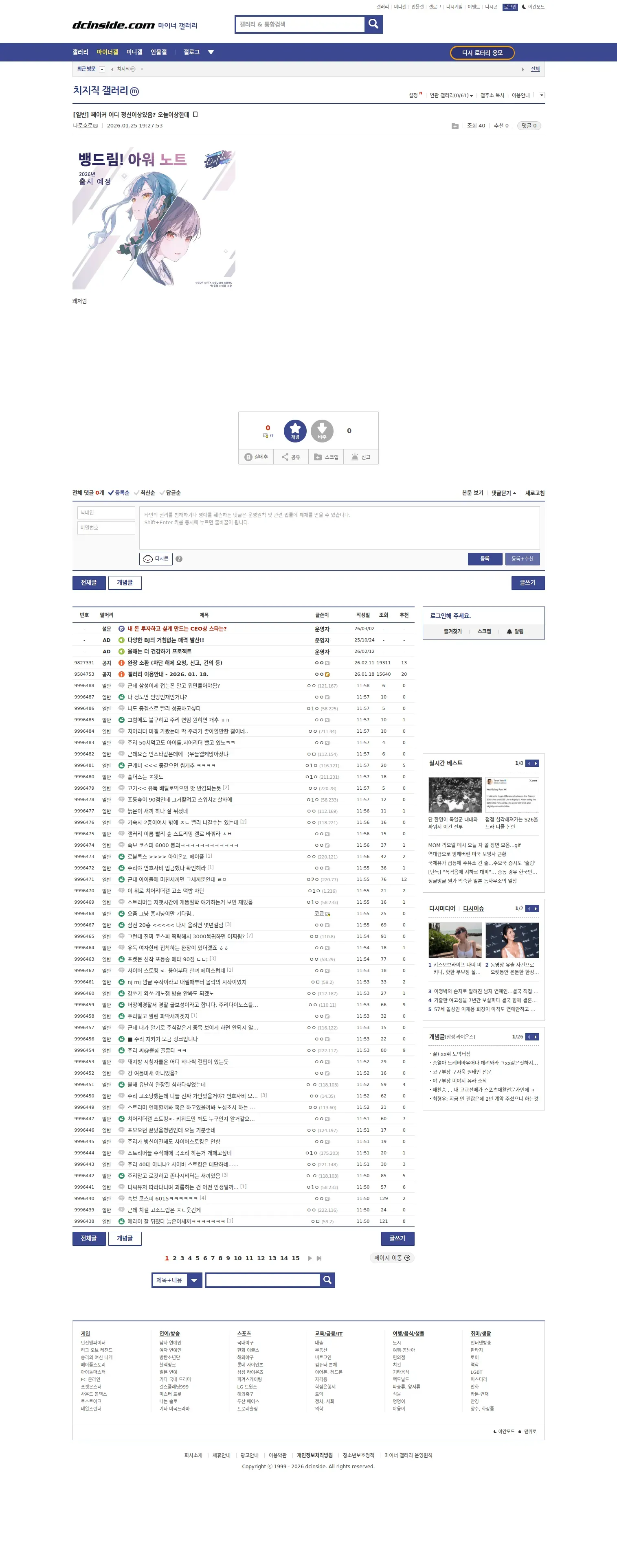This screenshot has height=1568, width=617.
Task: Copy gallery address via 갤주소 복사
Action: [492, 96]
